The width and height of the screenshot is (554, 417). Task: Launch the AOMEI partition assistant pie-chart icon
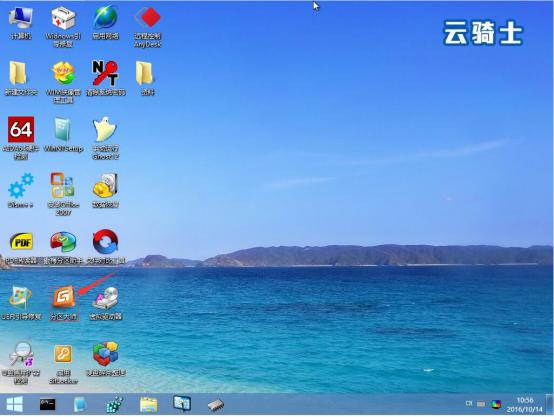63,247
